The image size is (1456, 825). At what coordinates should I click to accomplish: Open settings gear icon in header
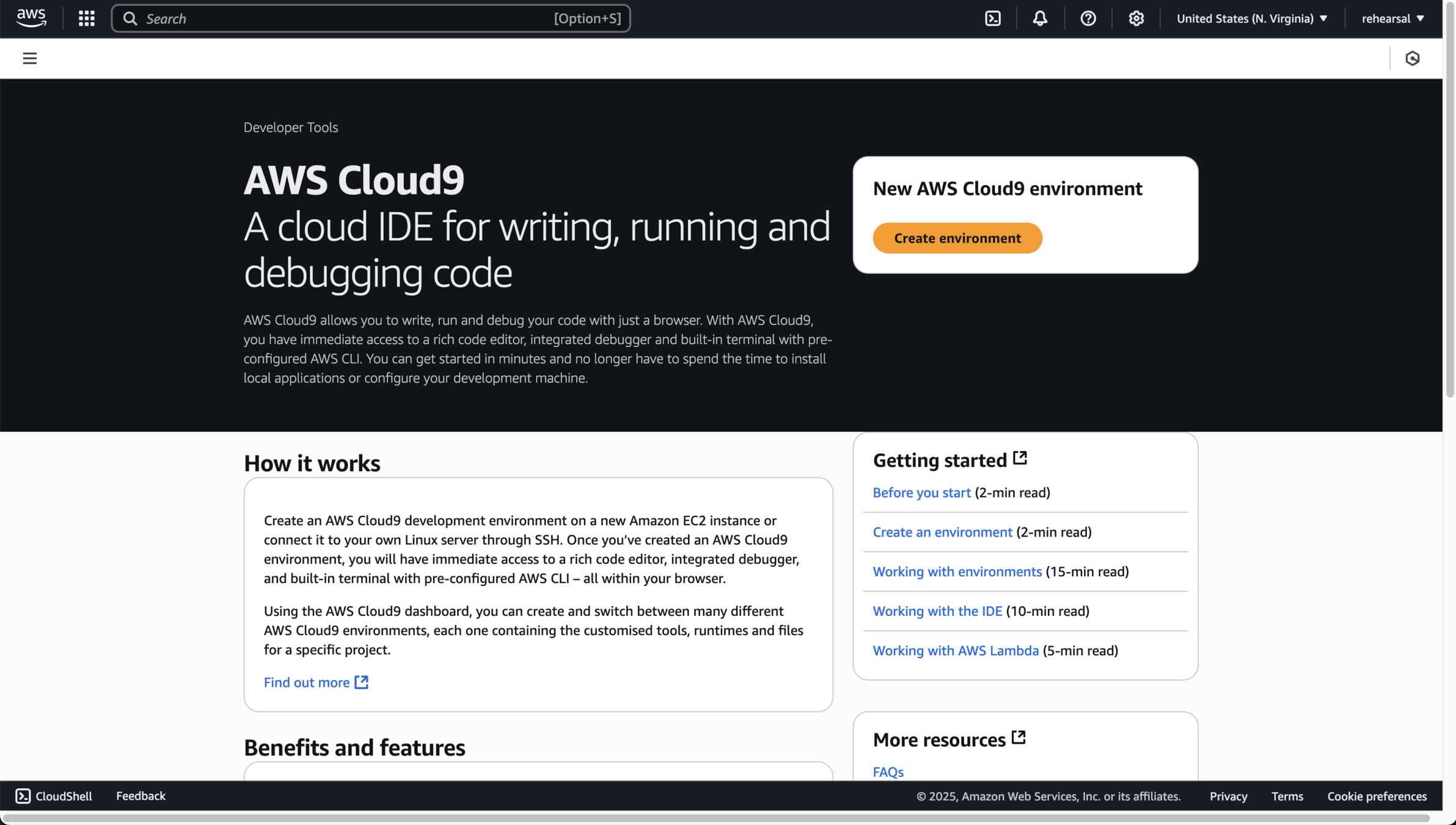(1136, 18)
